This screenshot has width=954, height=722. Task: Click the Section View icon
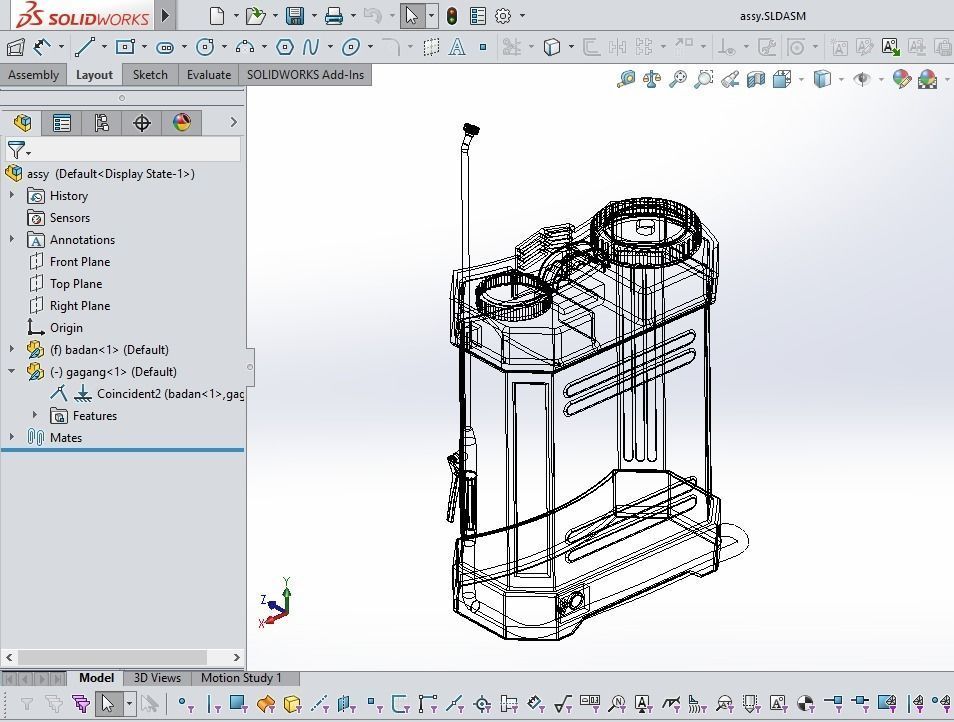click(756, 79)
